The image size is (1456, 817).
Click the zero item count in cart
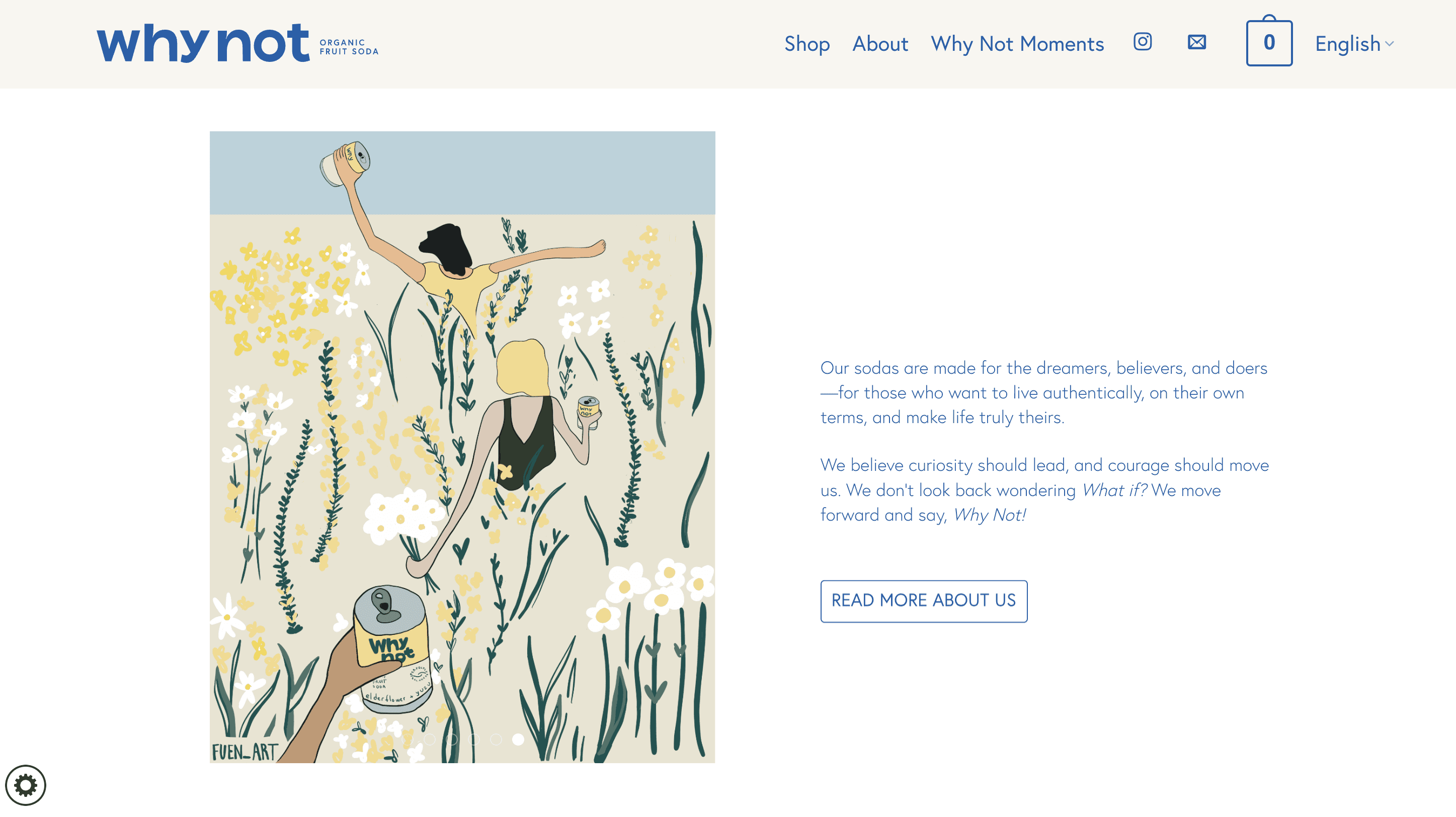click(1269, 42)
